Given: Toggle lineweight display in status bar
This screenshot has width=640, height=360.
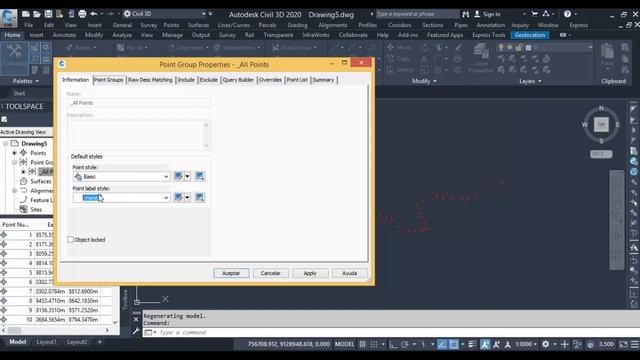Looking at the screenshot, I should pyautogui.click(x=472, y=344).
